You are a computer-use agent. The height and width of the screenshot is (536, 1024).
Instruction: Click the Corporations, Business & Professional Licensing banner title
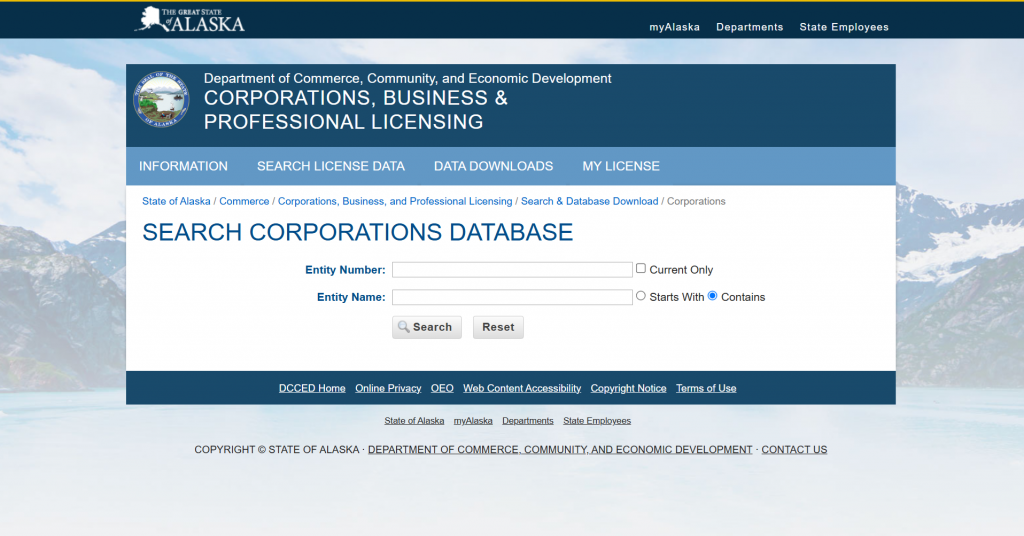[356, 110]
